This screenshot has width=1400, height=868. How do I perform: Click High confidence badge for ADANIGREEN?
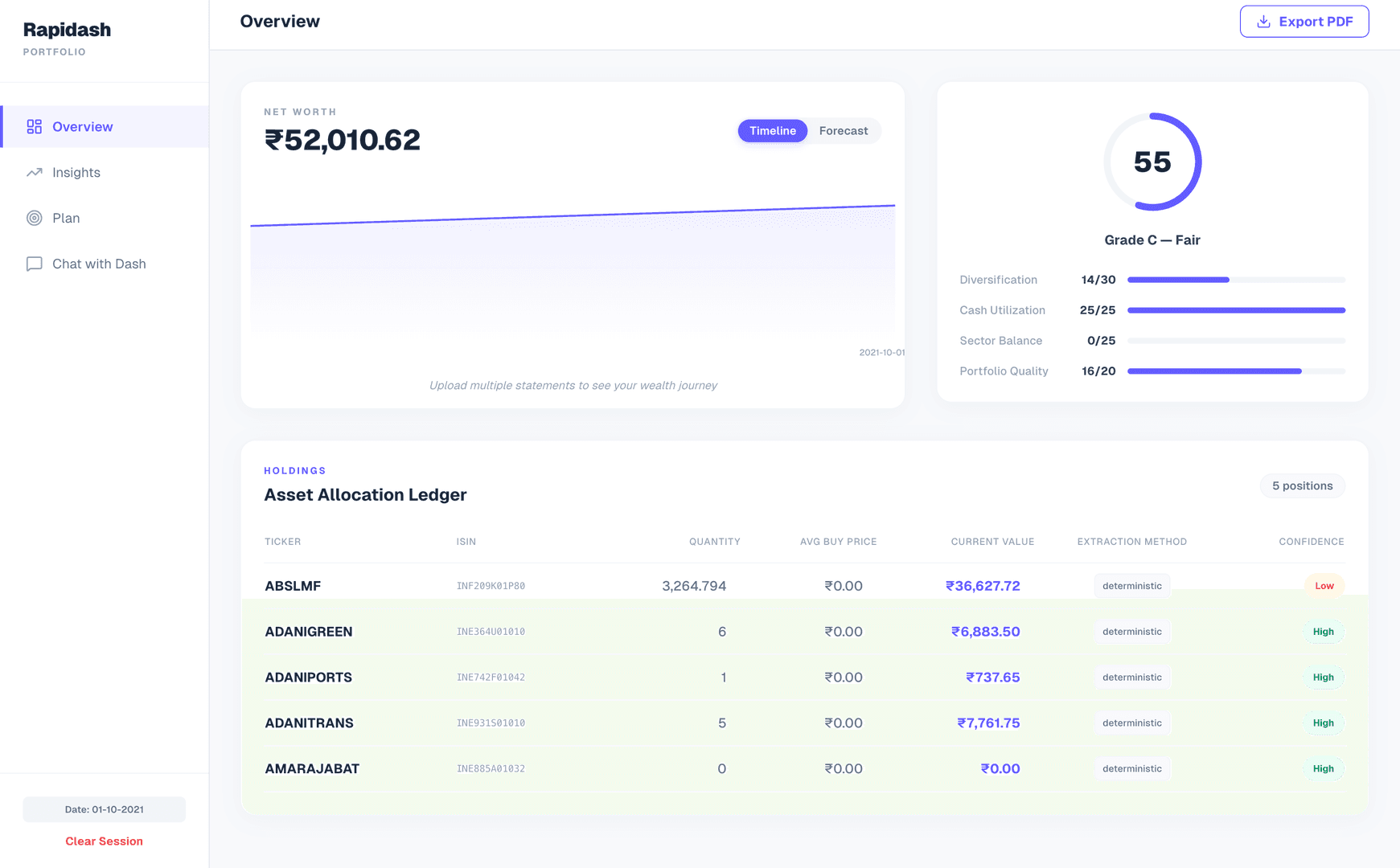pos(1323,633)
